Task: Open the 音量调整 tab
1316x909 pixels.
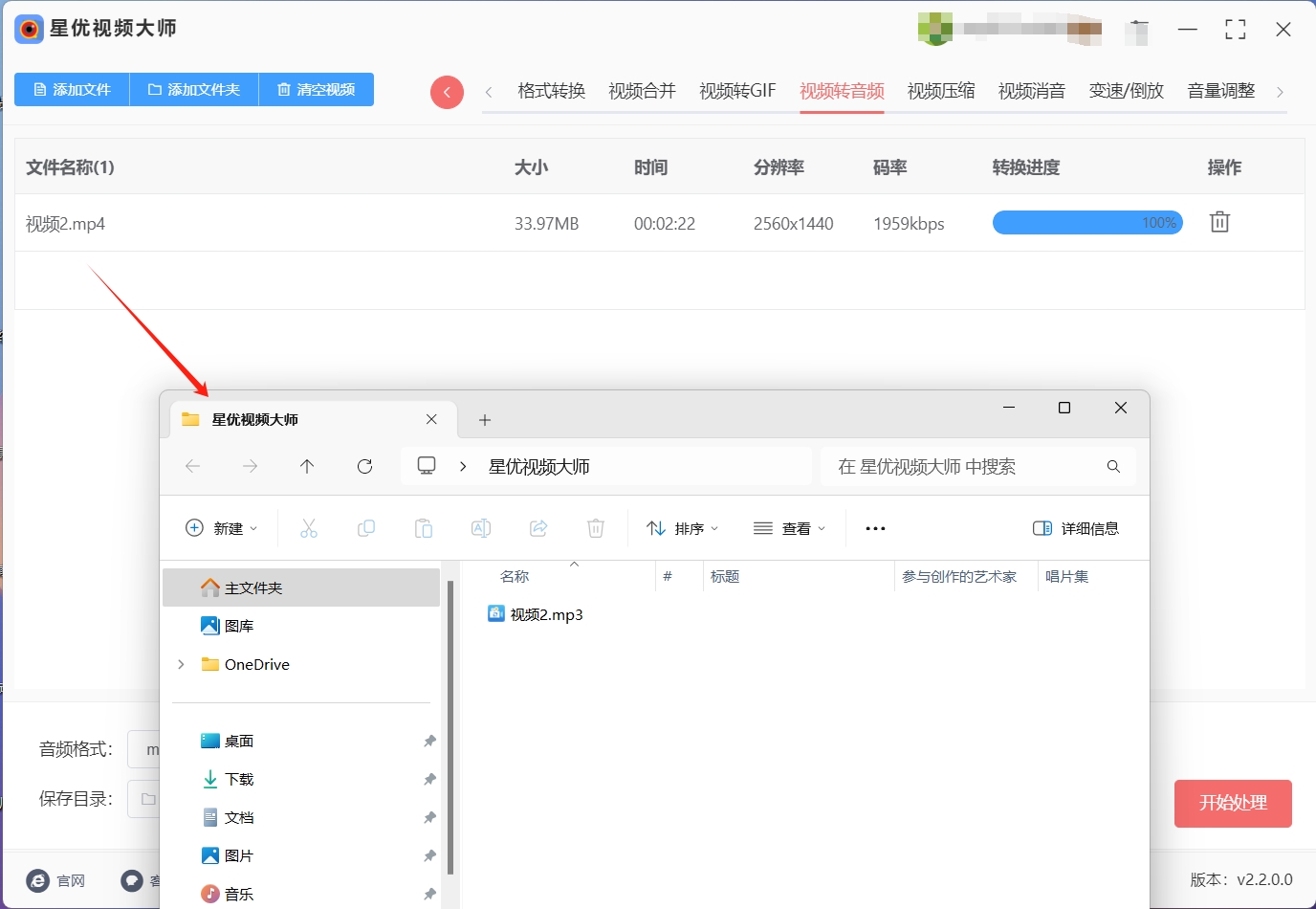Action: [x=1221, y=91]
